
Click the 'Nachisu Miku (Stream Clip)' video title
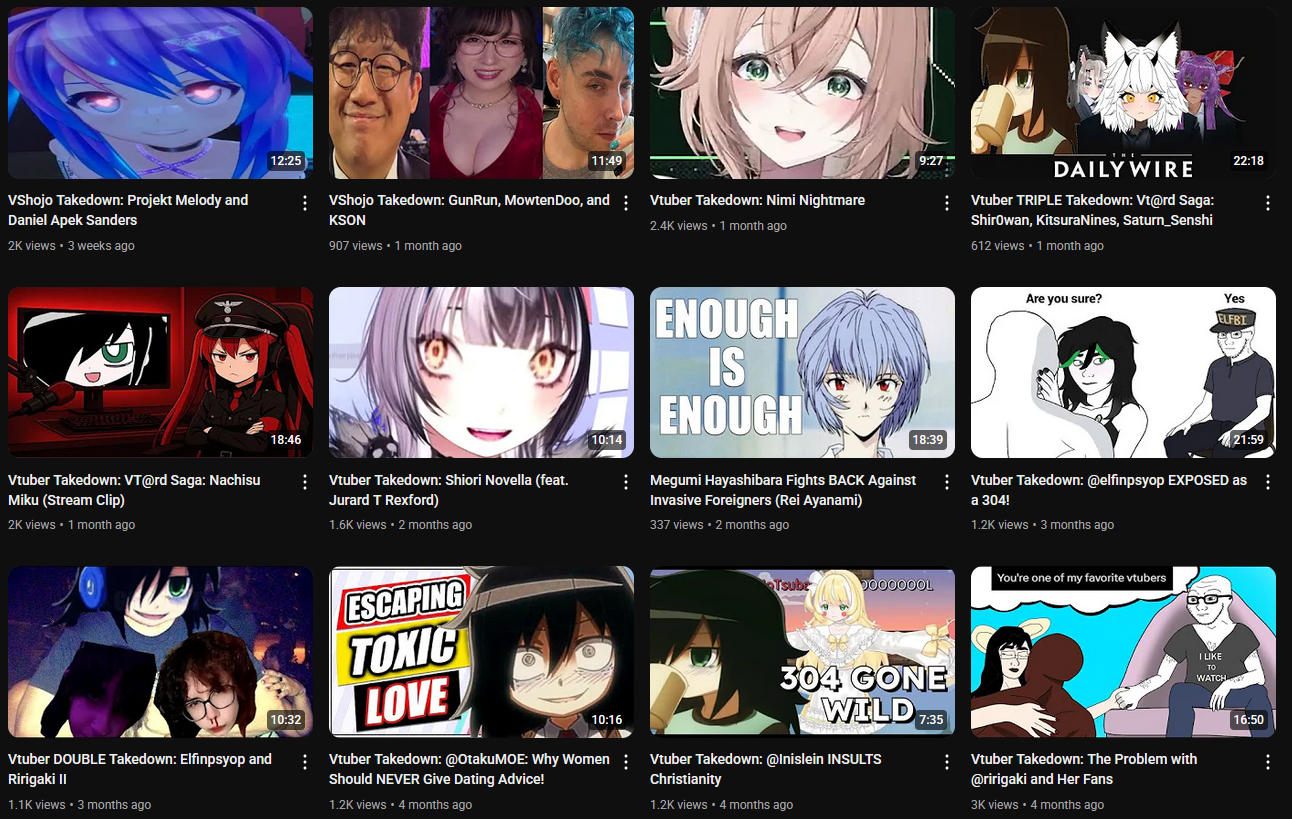point(134,490)
